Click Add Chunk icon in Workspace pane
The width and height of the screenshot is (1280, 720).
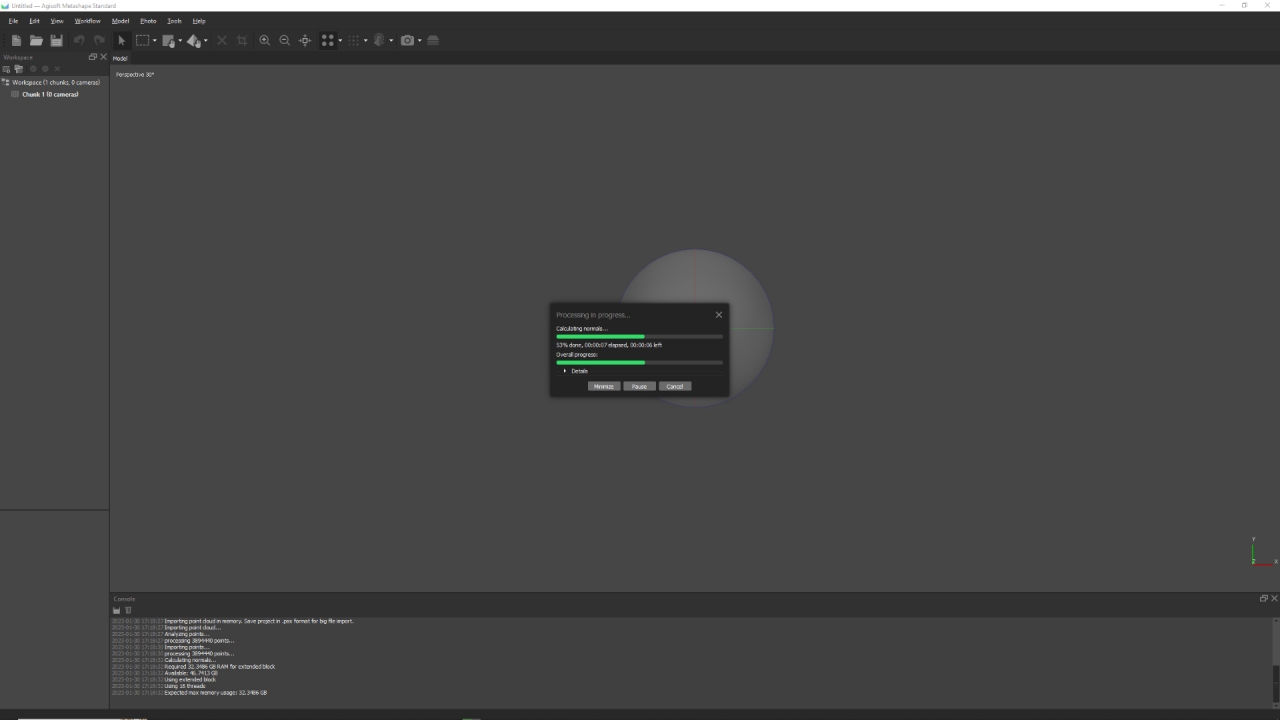coord(7,69)
